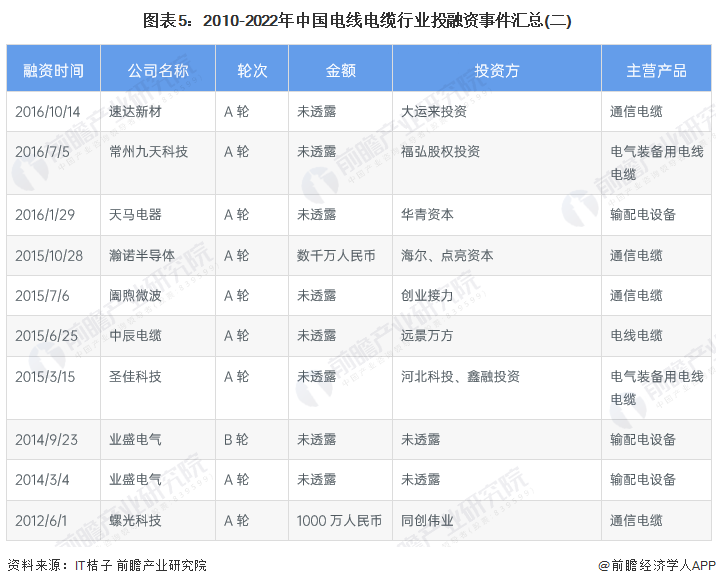The width and height of the screenshot is (716, 586).
Task: Click the 资料来源 IT桔子 source text
Action: (x=107, y=565)
